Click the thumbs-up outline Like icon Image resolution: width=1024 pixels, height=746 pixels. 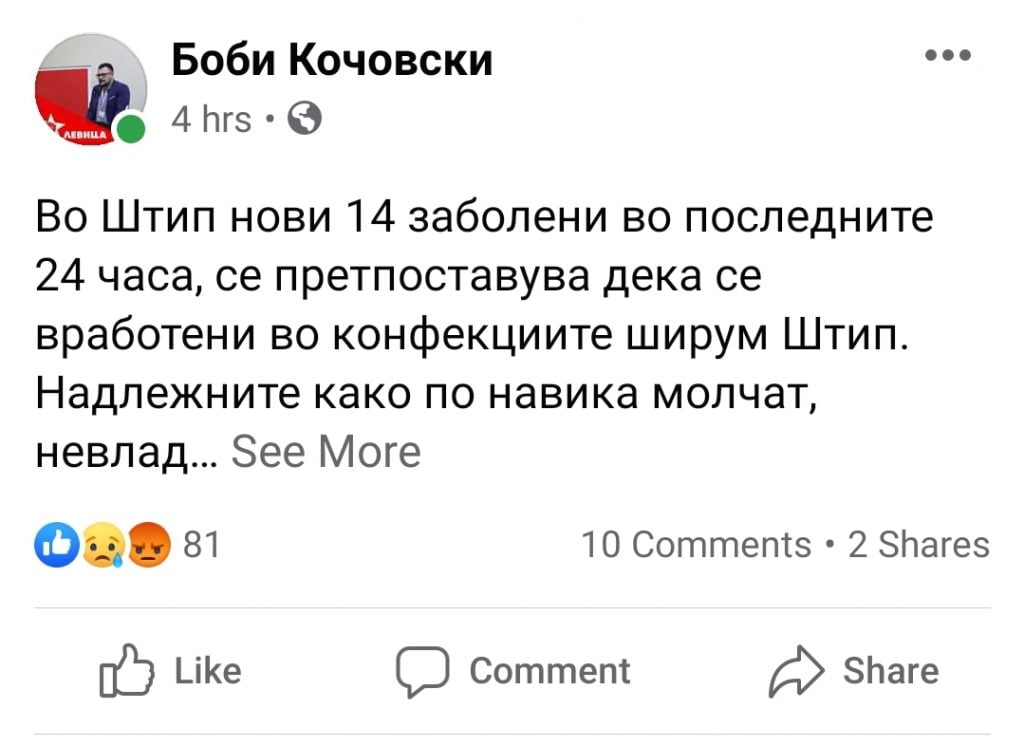tap(127, 672)
